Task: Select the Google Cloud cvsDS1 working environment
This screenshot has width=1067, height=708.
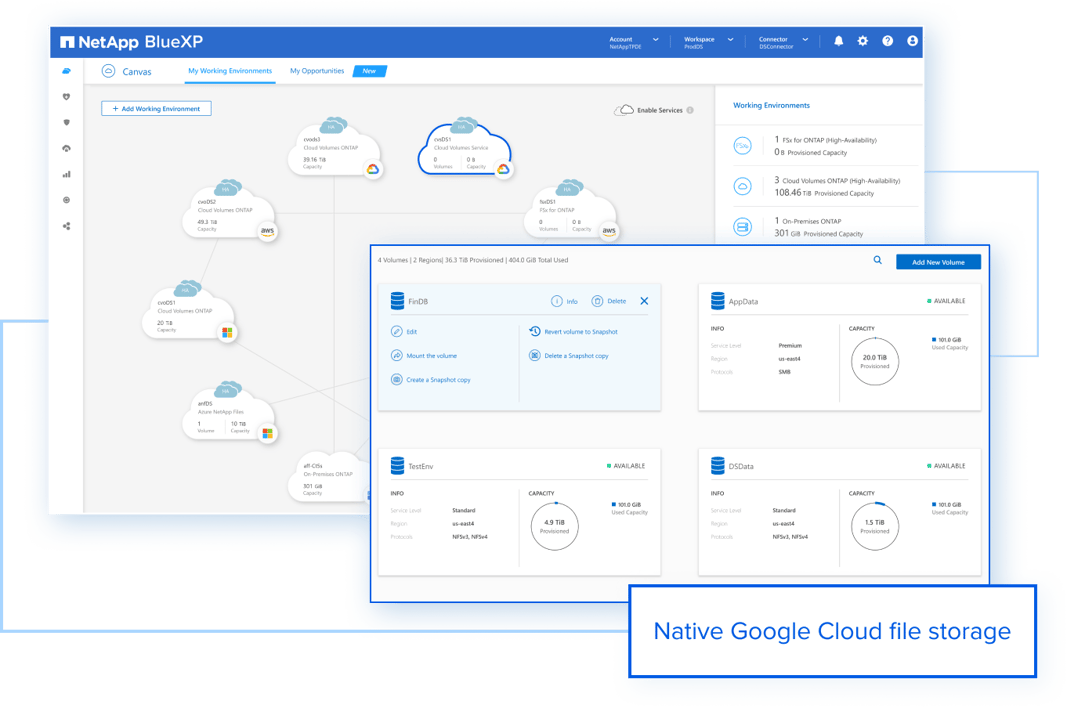Action: (464, 150)
